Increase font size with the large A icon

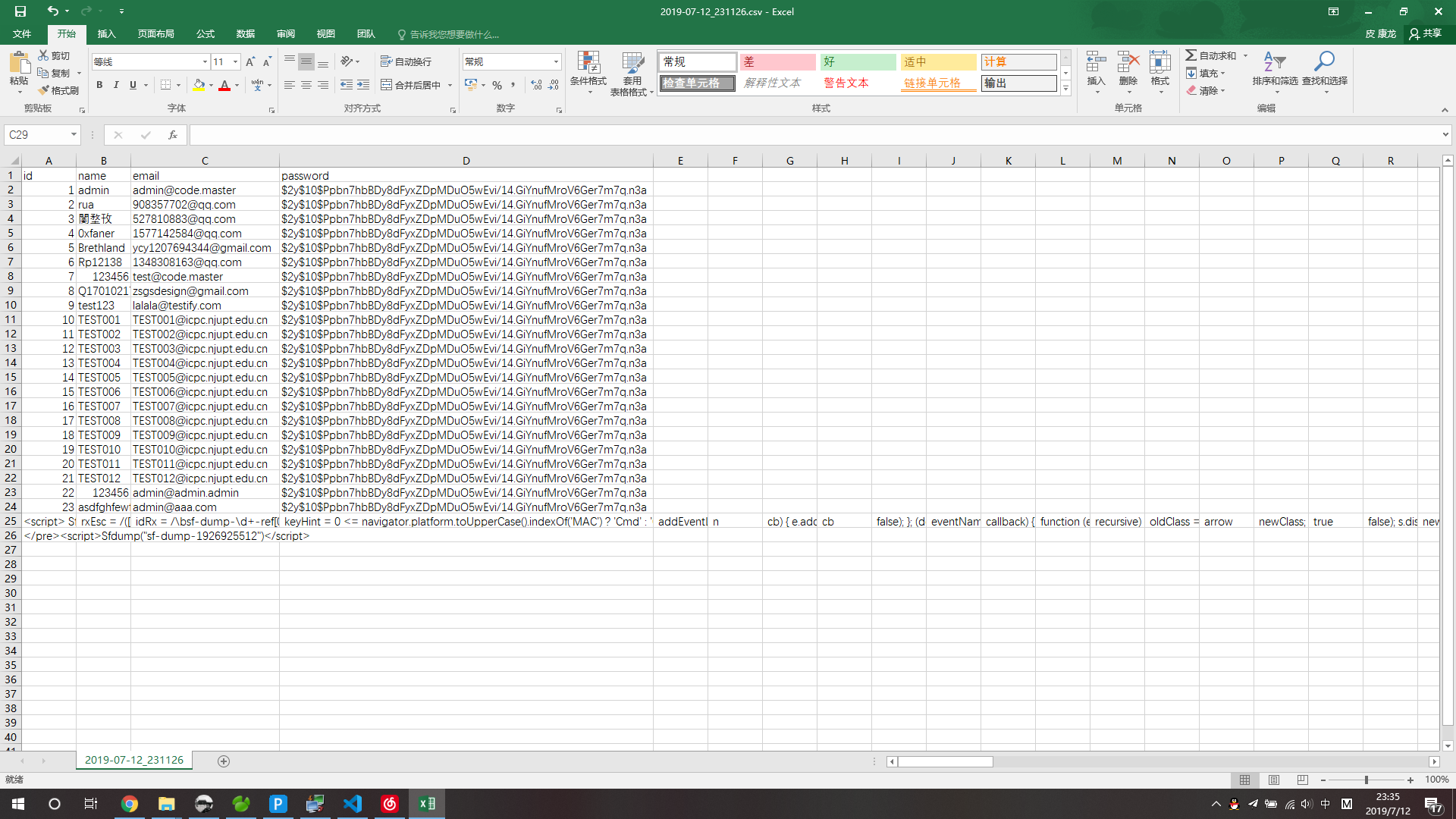point(250,61)
